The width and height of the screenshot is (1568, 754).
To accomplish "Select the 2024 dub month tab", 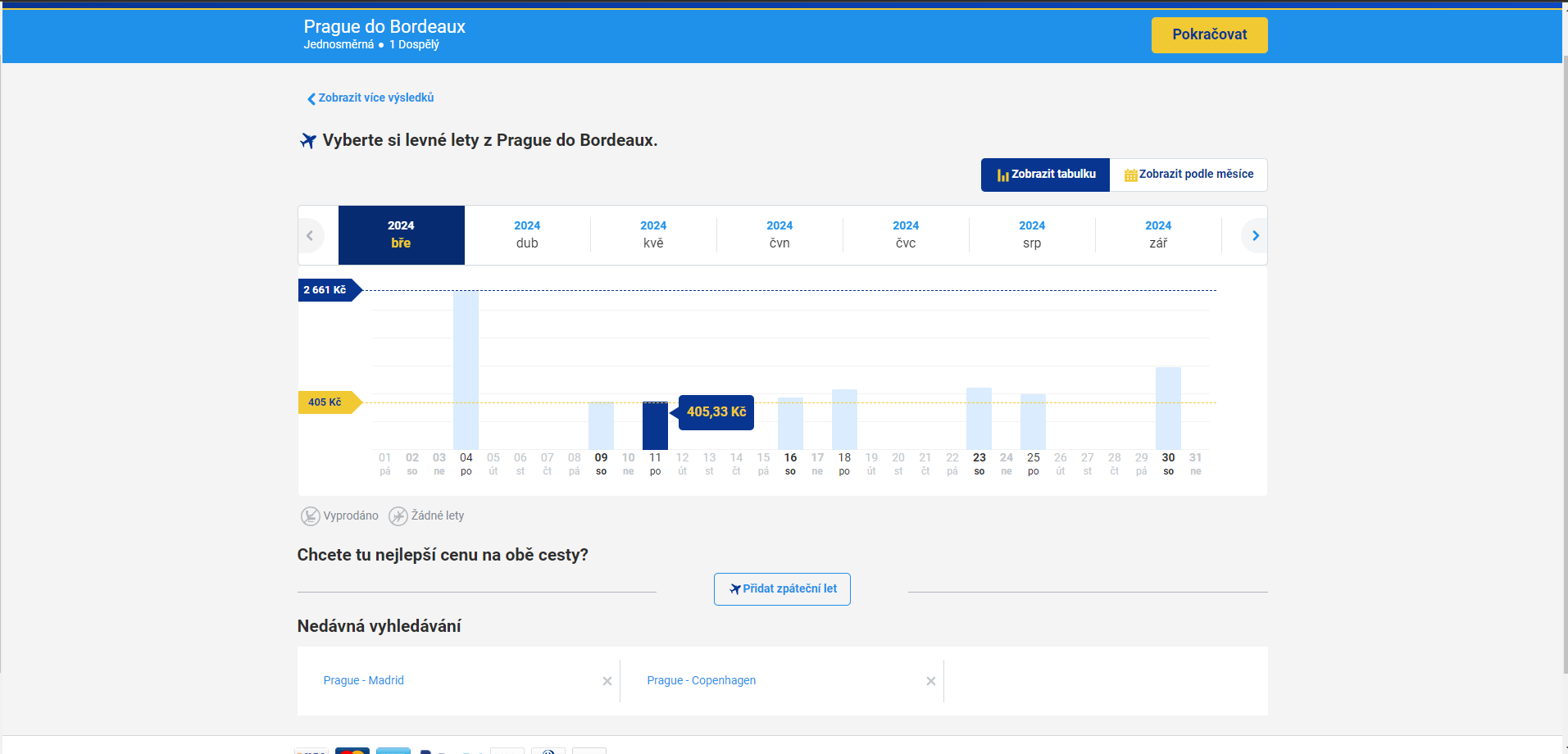I will [x=527, y=235].
